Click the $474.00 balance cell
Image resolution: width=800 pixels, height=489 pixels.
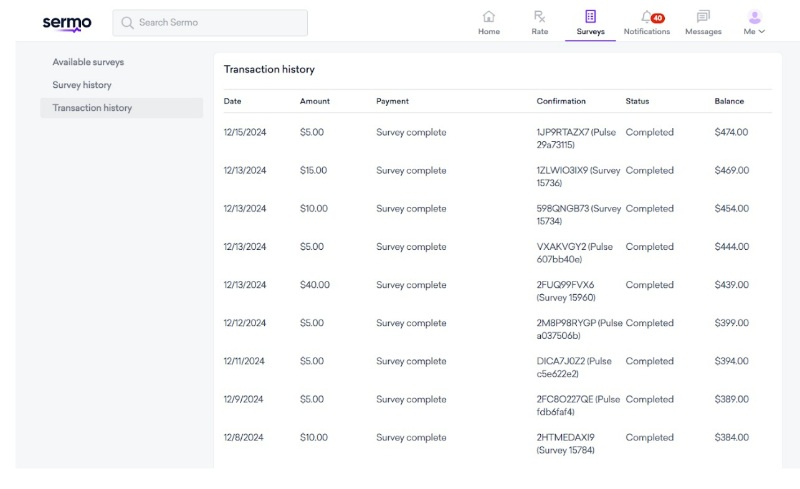(x=731, y=132)
